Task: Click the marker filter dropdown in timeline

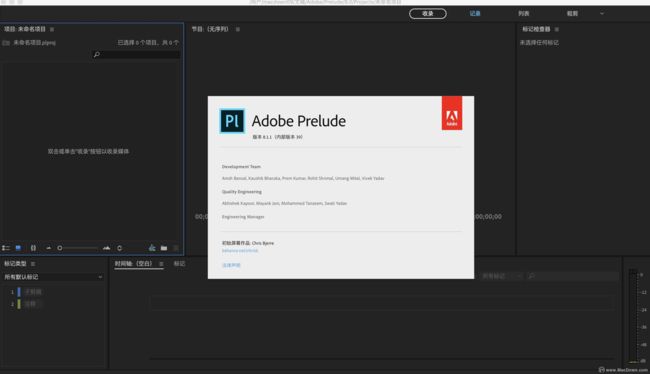Action: (x=501, y=276)
